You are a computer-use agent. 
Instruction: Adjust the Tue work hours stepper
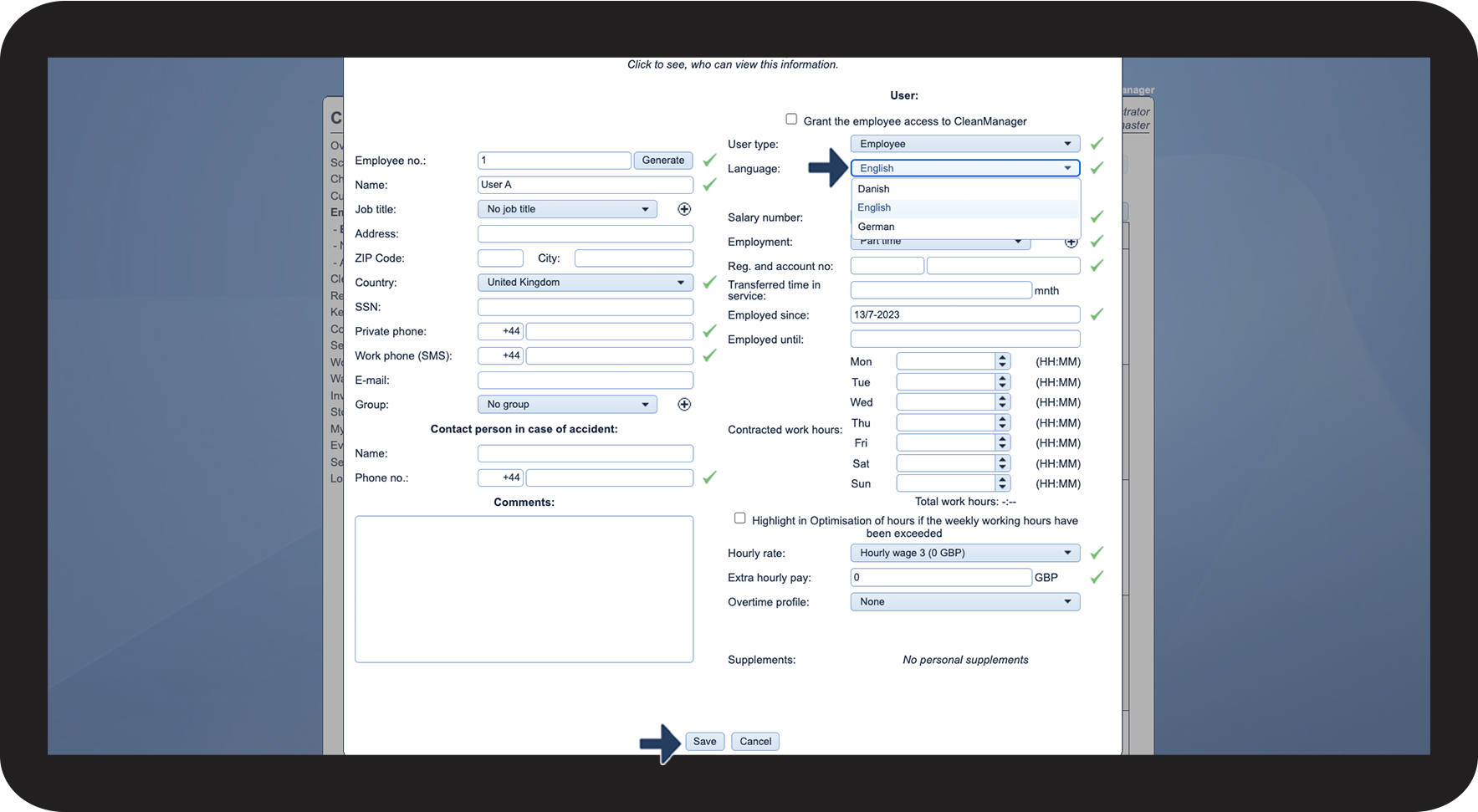(1003, 382)
